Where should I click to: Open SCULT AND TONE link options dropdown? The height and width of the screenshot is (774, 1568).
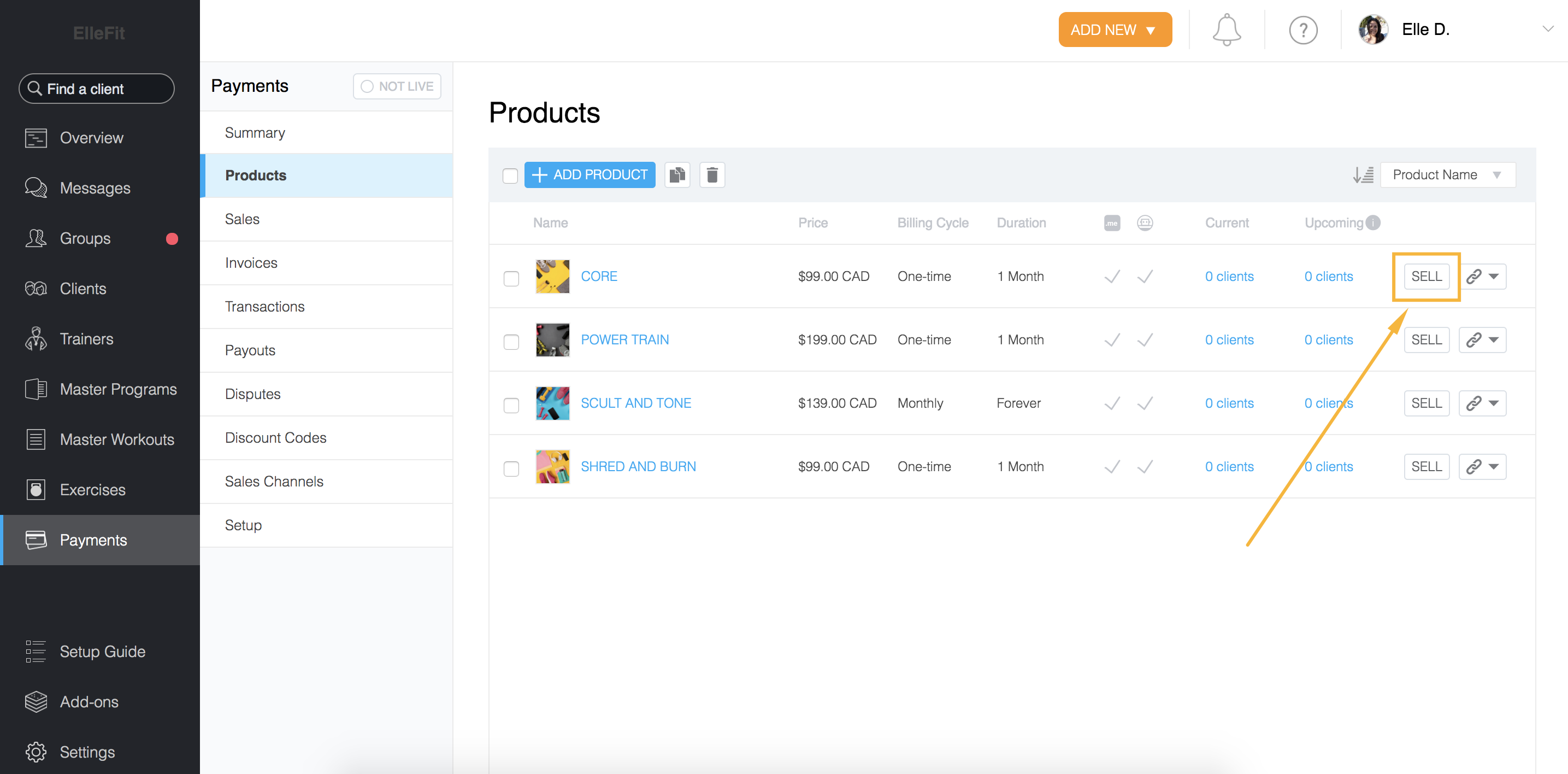(x=1482, y=403)
